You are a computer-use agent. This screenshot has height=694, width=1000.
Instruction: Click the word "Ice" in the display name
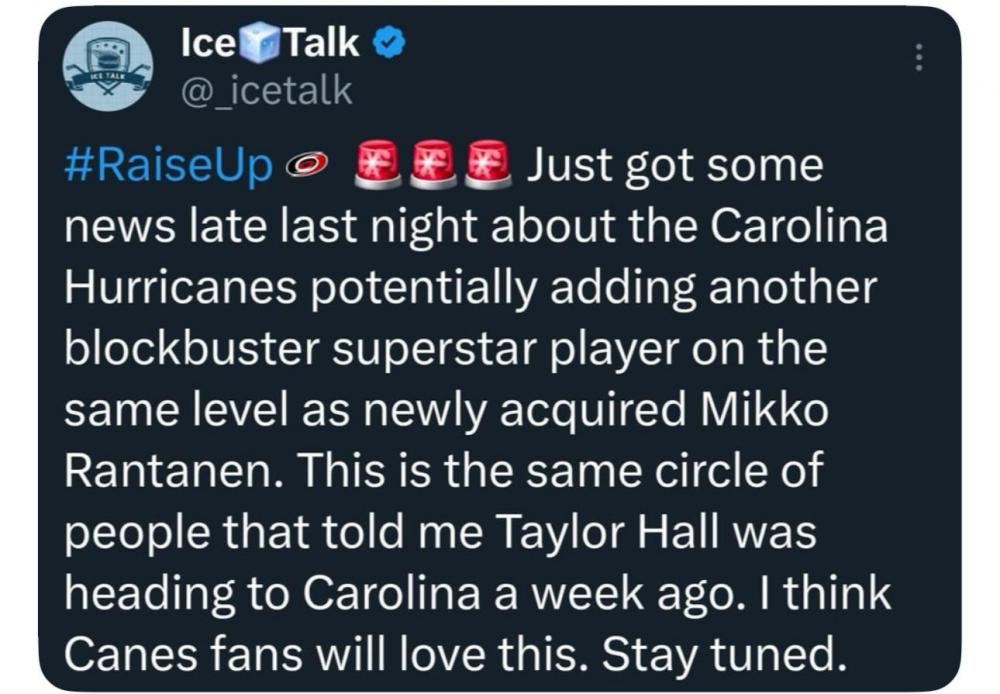pyautogui.click(x=208, y=43)
